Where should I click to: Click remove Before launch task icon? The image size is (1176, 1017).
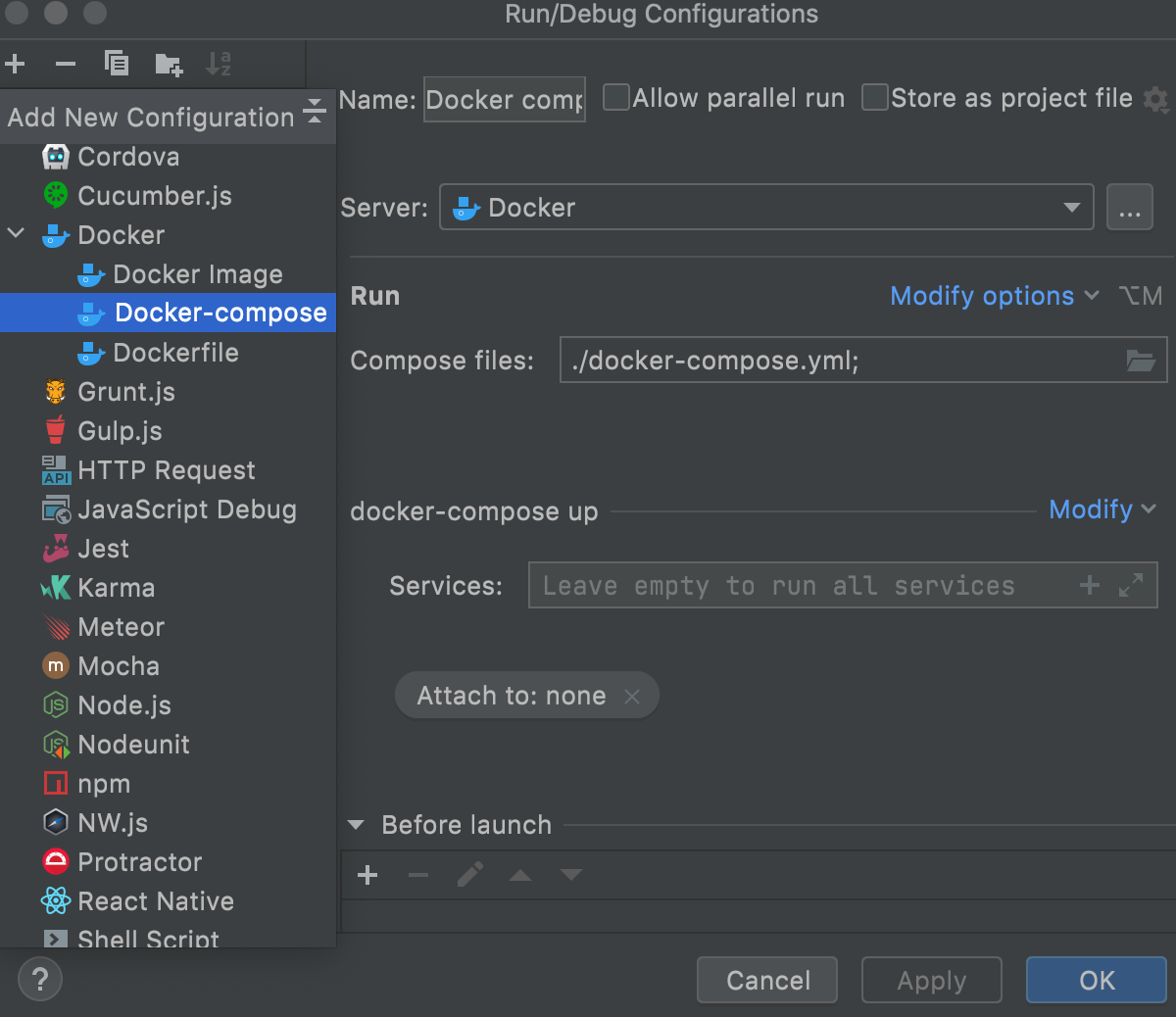pos(418,875)
